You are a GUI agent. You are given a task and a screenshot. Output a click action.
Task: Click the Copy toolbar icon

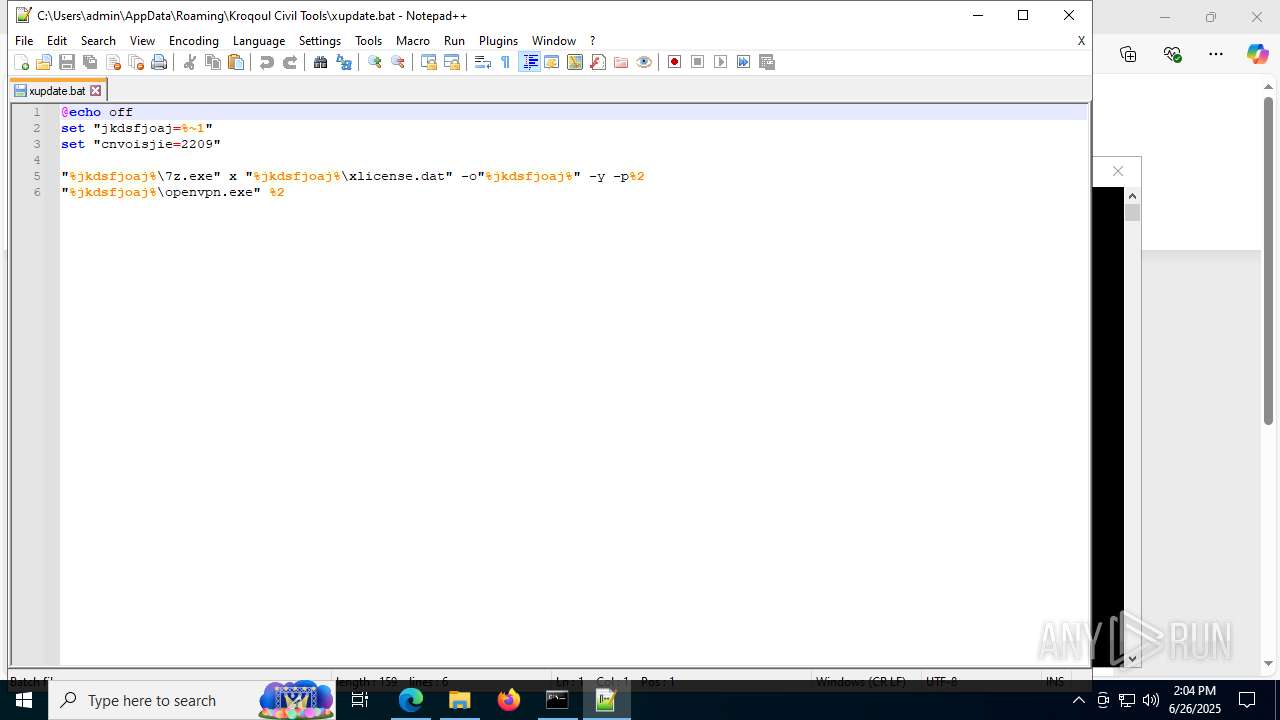click(x=213, y=62)
